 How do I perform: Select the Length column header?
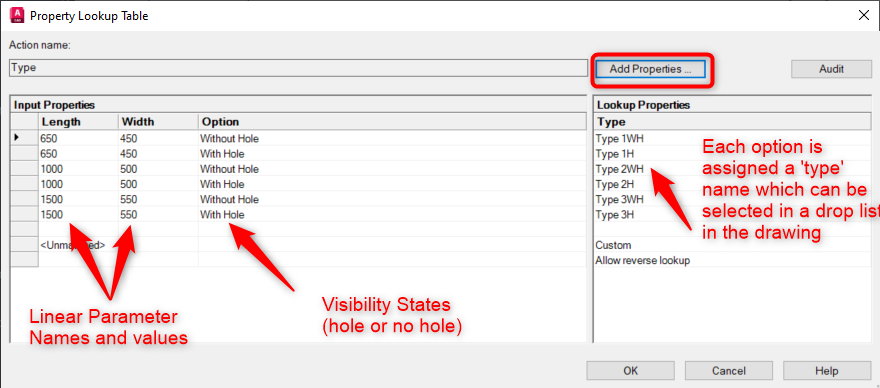tap(79, 122)
